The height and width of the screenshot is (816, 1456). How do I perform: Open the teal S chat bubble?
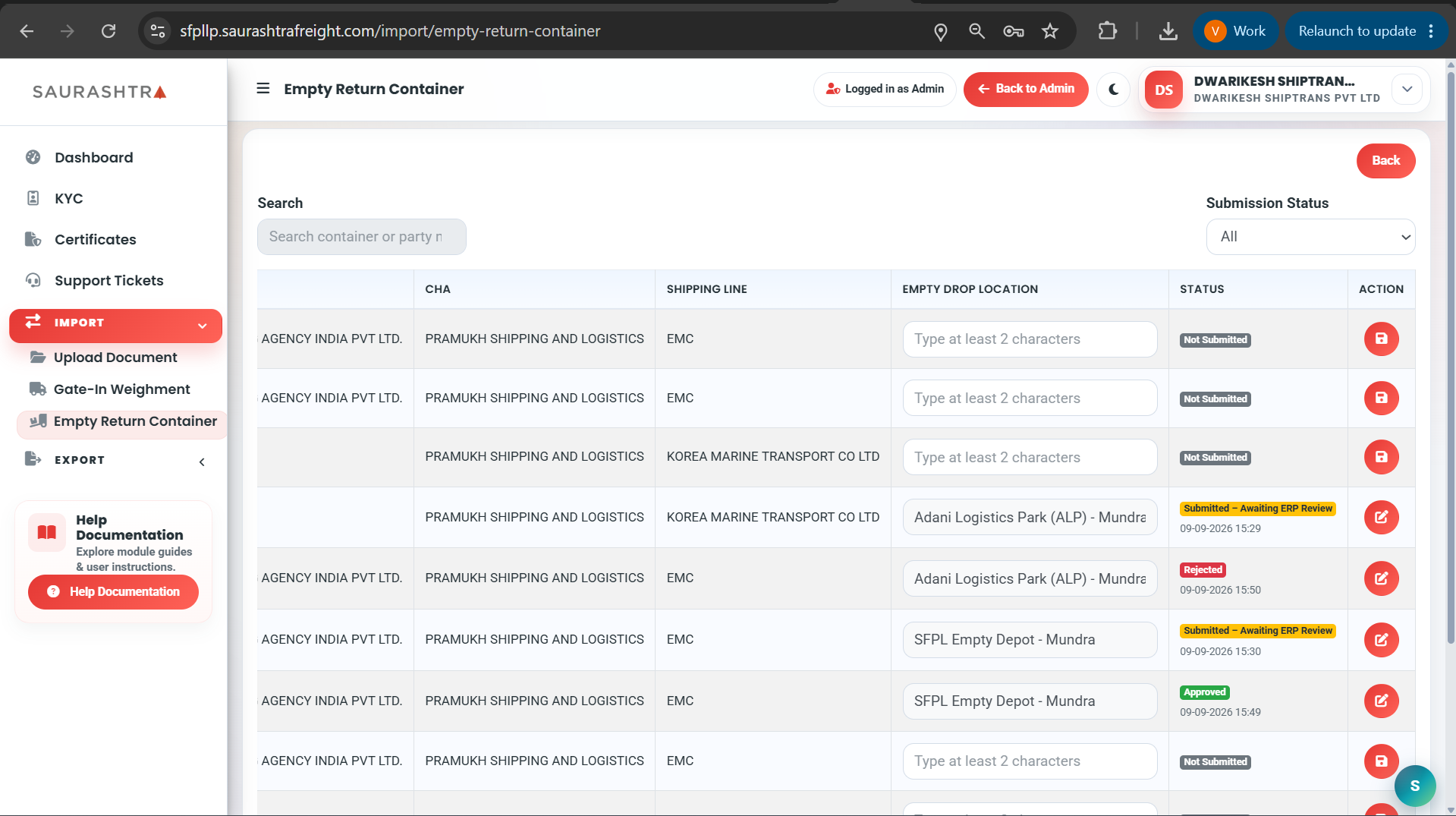coord(1414,786)
